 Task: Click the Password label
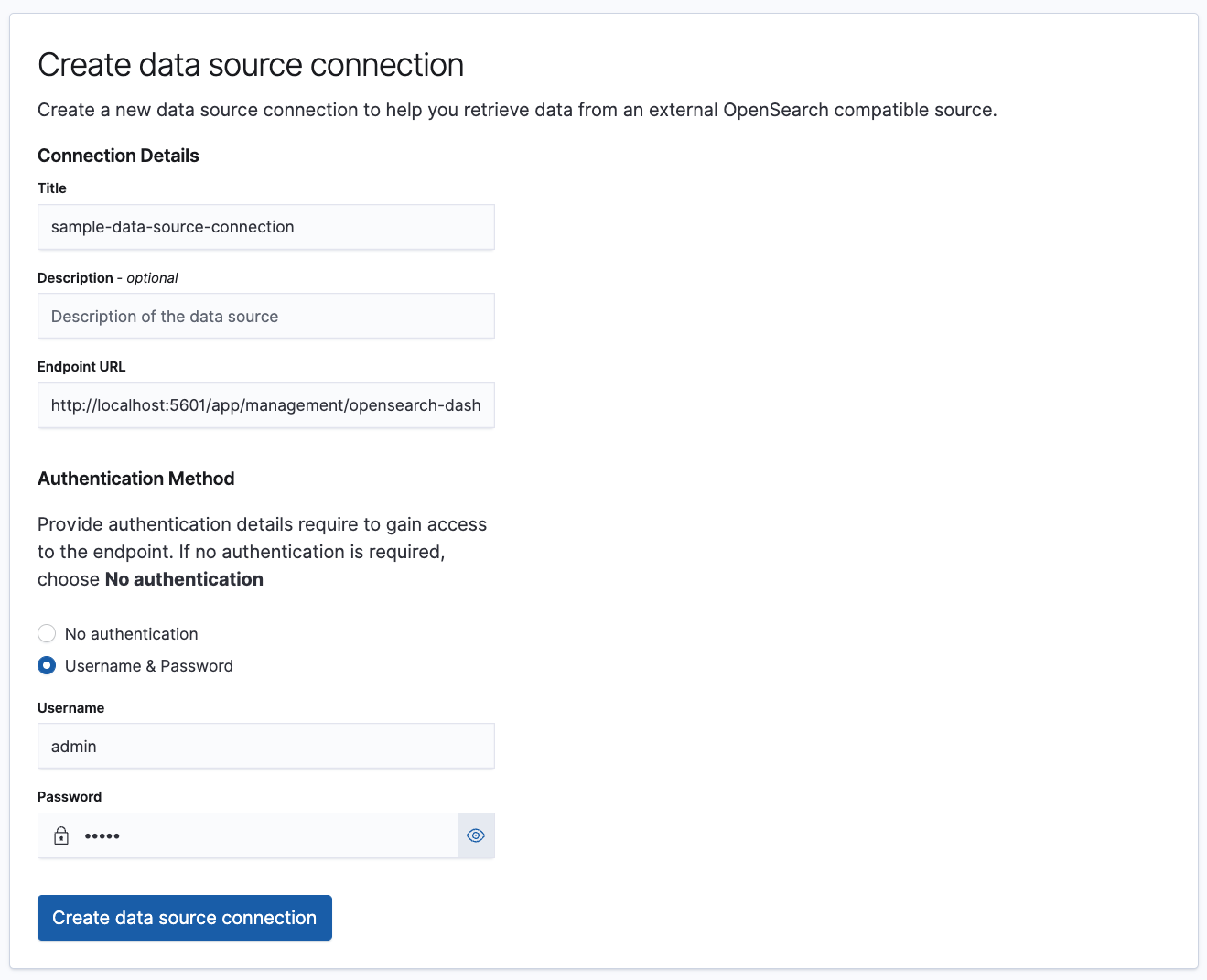click(x=70, y=797)
